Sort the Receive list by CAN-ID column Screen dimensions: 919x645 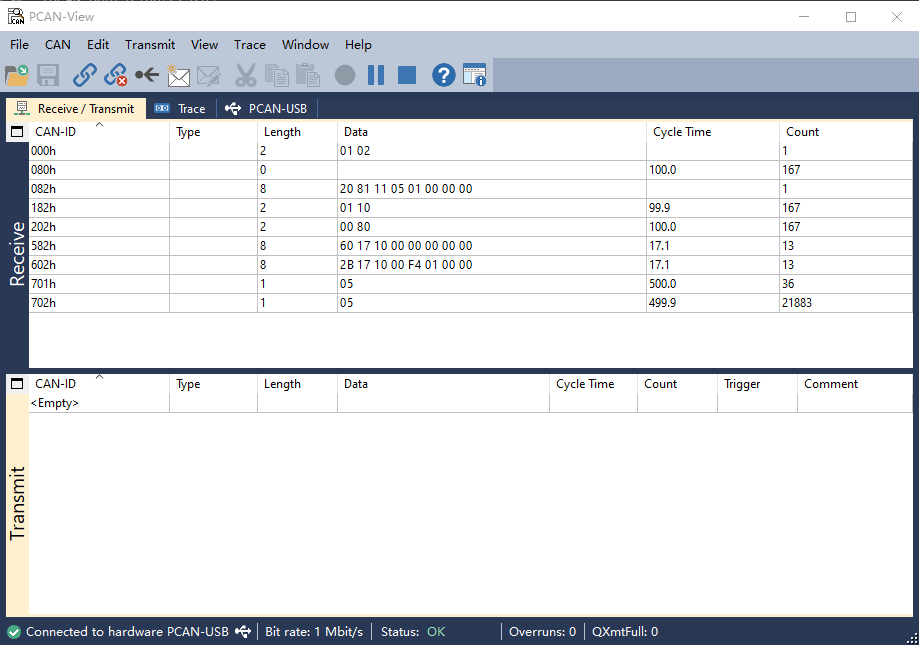point(56,132)
